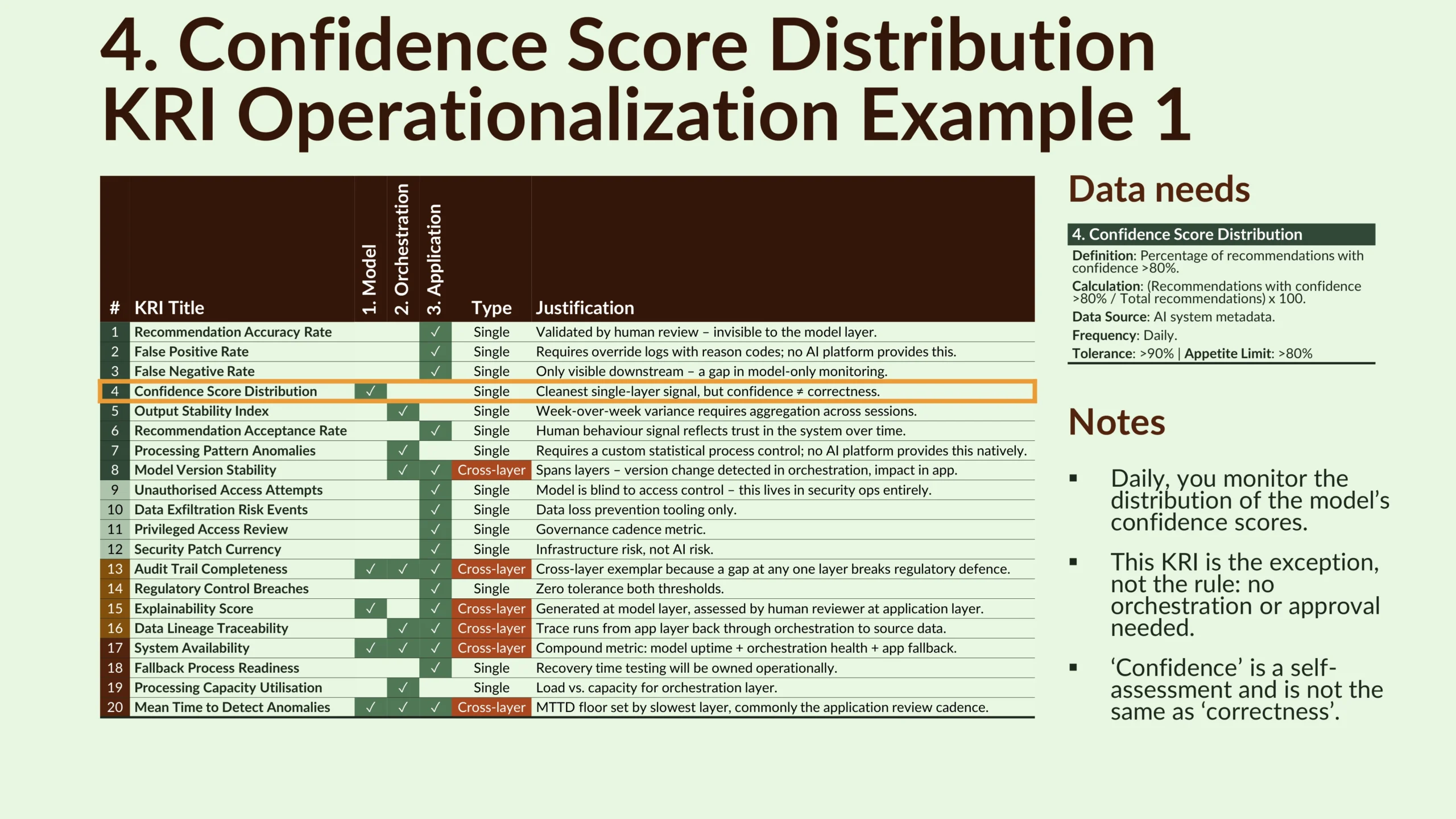Screen dimensions: 1456x819
Task: Click the rotated '2. Orchestration' column header
Action: tap(402, 249)
